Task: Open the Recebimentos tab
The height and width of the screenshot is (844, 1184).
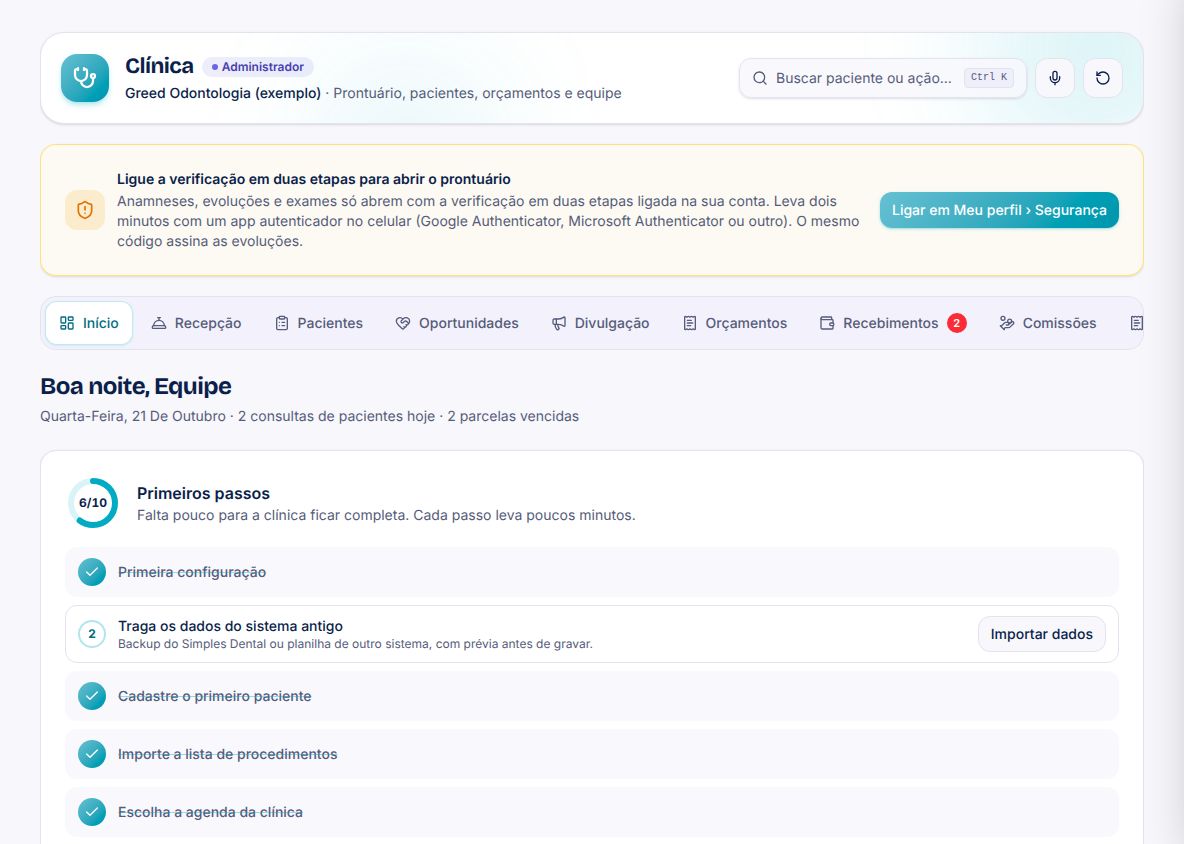Action: point(893,323)
